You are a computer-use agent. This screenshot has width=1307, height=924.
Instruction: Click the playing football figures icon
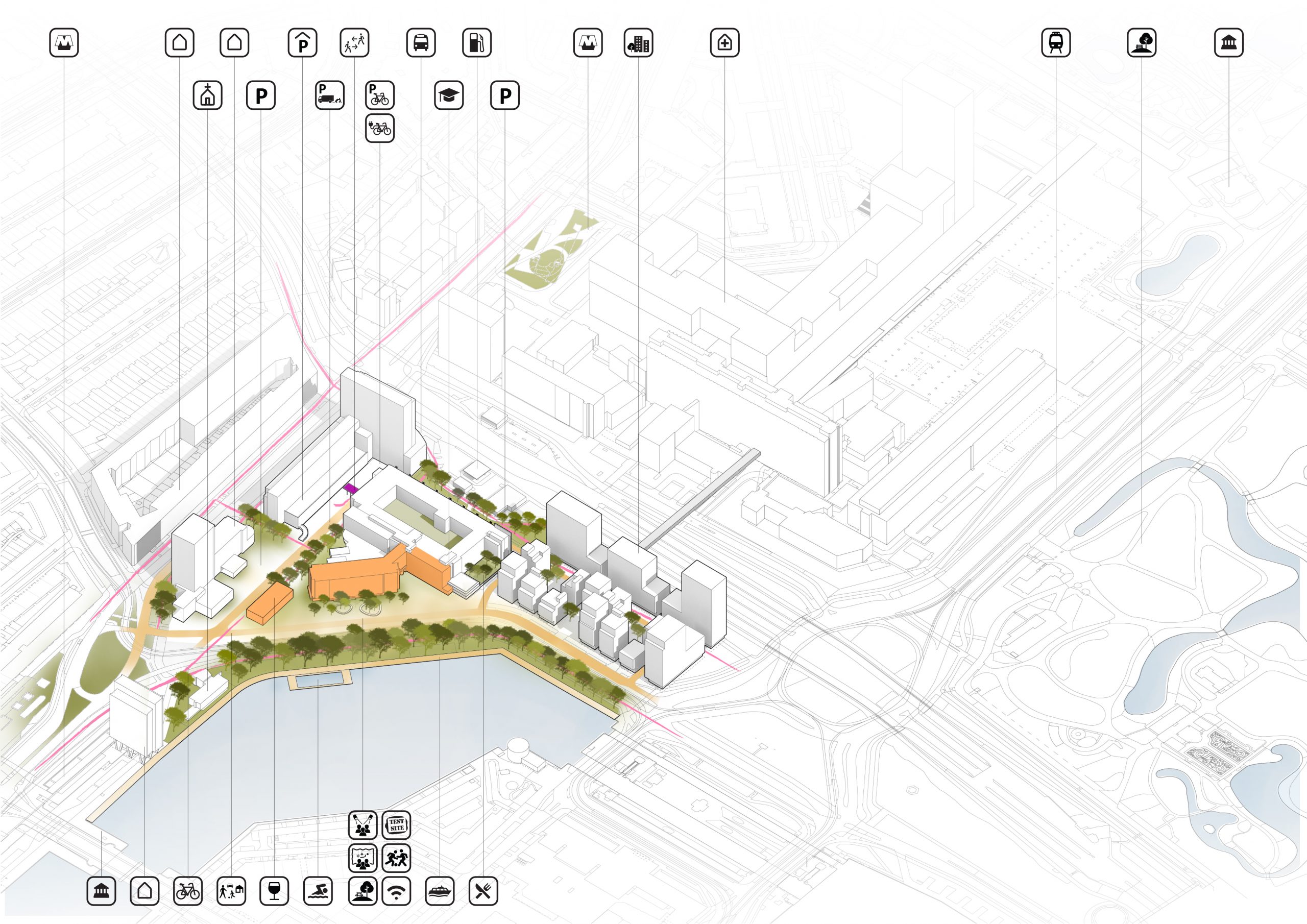click(x=396, y=858)
